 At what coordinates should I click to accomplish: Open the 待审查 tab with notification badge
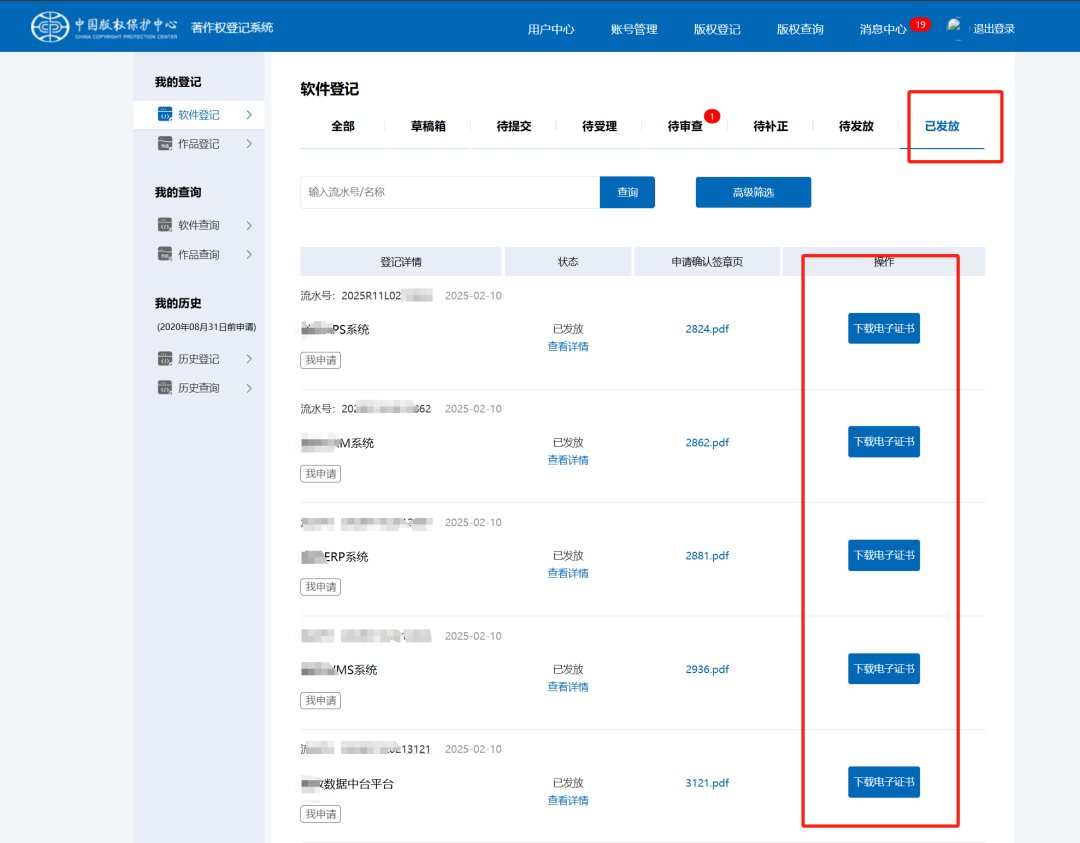coord(684,126)
